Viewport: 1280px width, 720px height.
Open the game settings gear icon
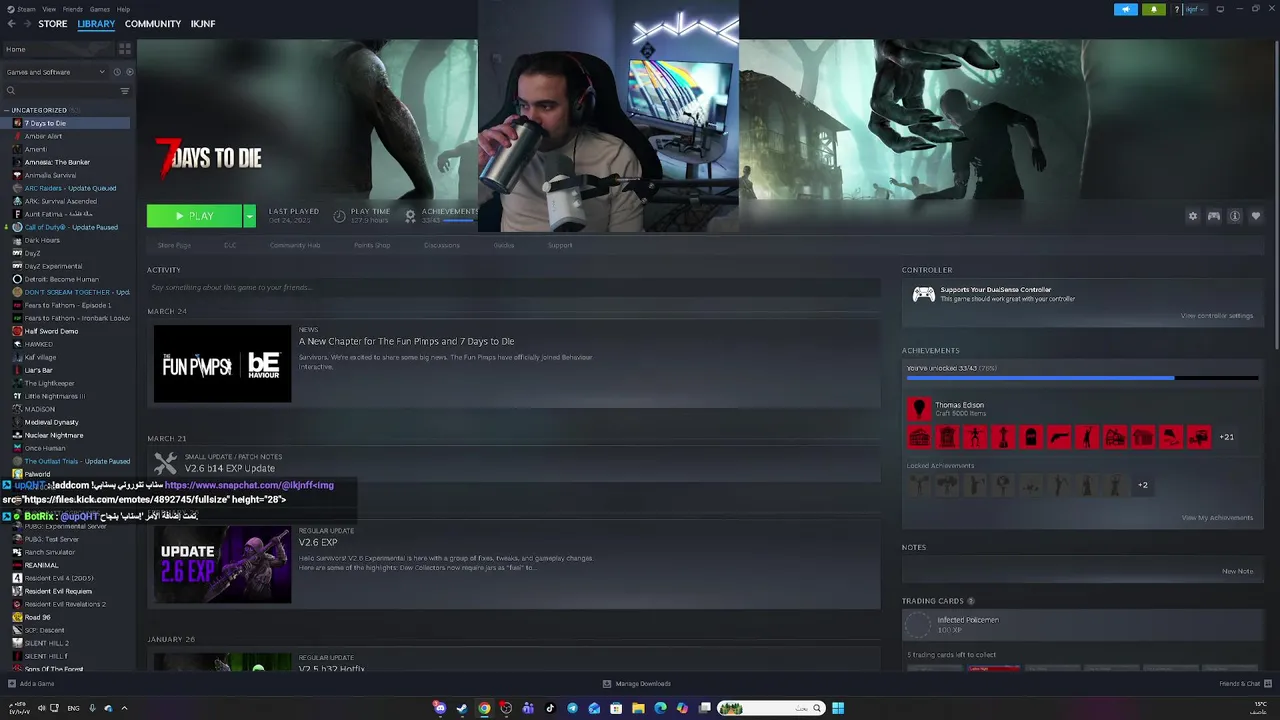click(1192, 216)
